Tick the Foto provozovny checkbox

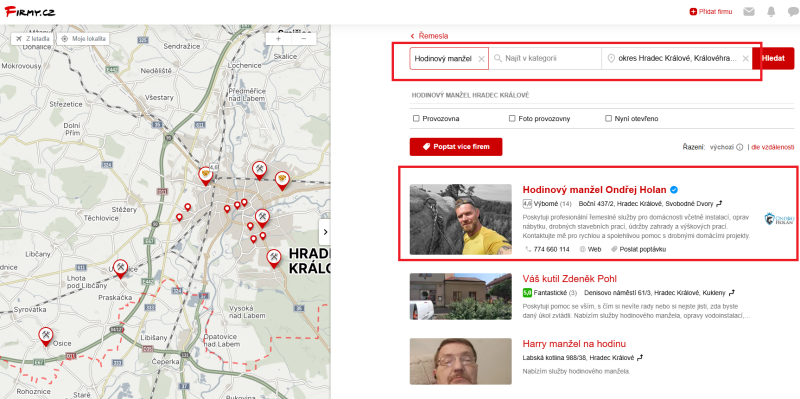click(512, 118)
